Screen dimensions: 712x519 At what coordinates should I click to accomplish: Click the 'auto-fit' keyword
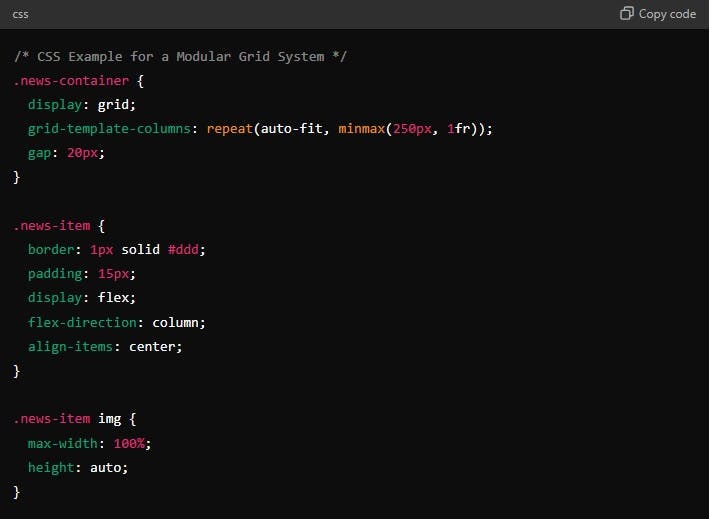pyautogui.click(x=292, y=129)
